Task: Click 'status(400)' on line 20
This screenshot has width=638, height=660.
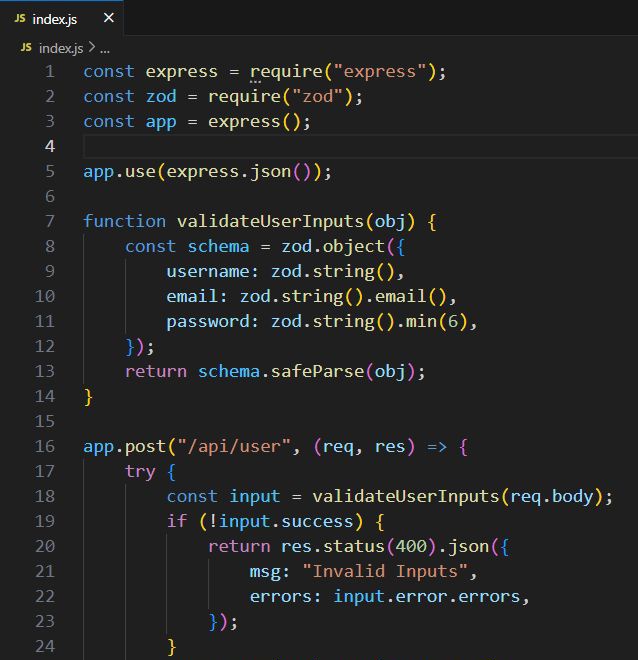Action: pyautogui.click(x=380, y=546)
